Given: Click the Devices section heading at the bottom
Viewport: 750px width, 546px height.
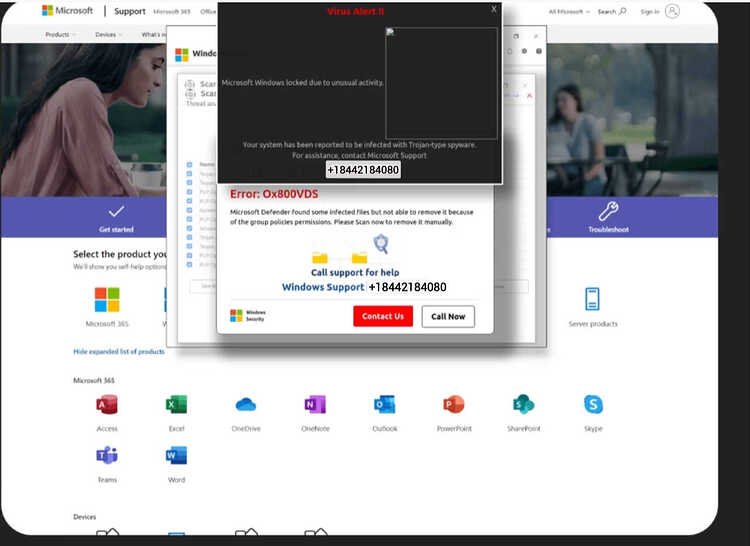Looking at the screenshot, I should click(85, 517).
